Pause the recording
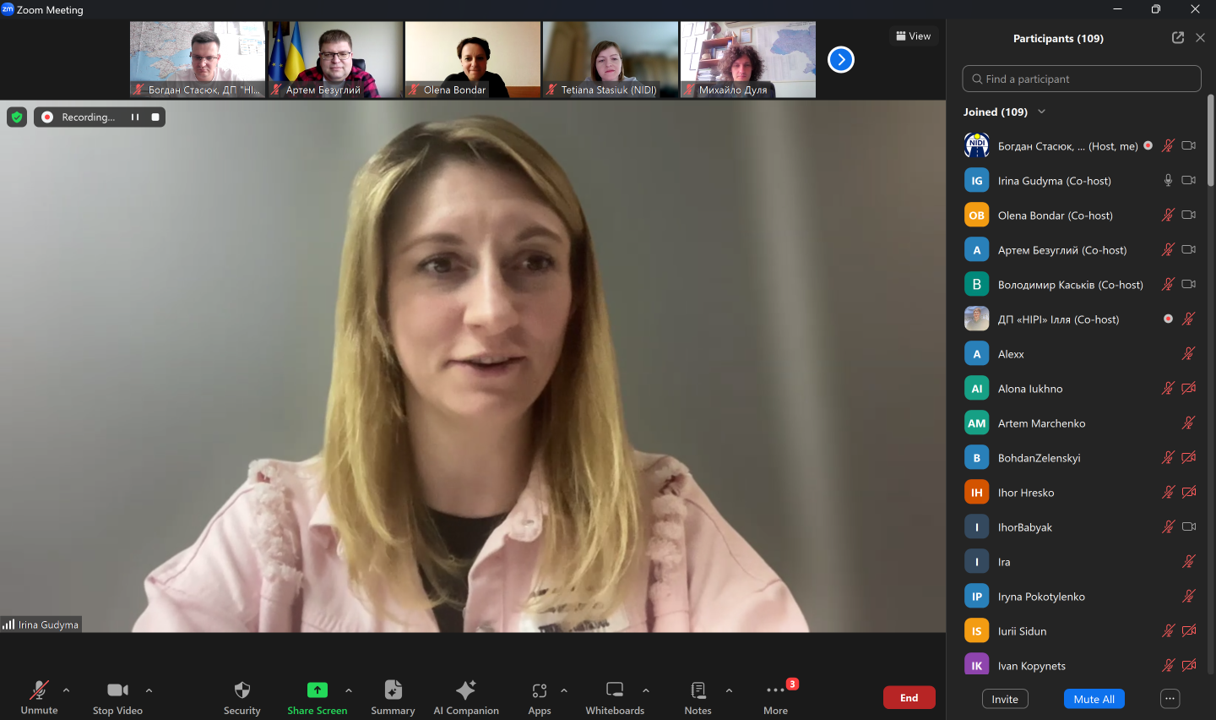 point(135,117)
